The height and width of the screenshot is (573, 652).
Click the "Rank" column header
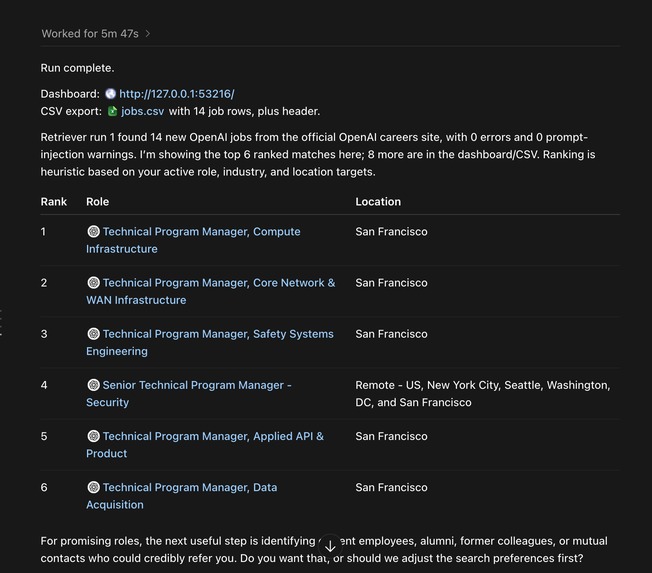click(x=54, y=202)
